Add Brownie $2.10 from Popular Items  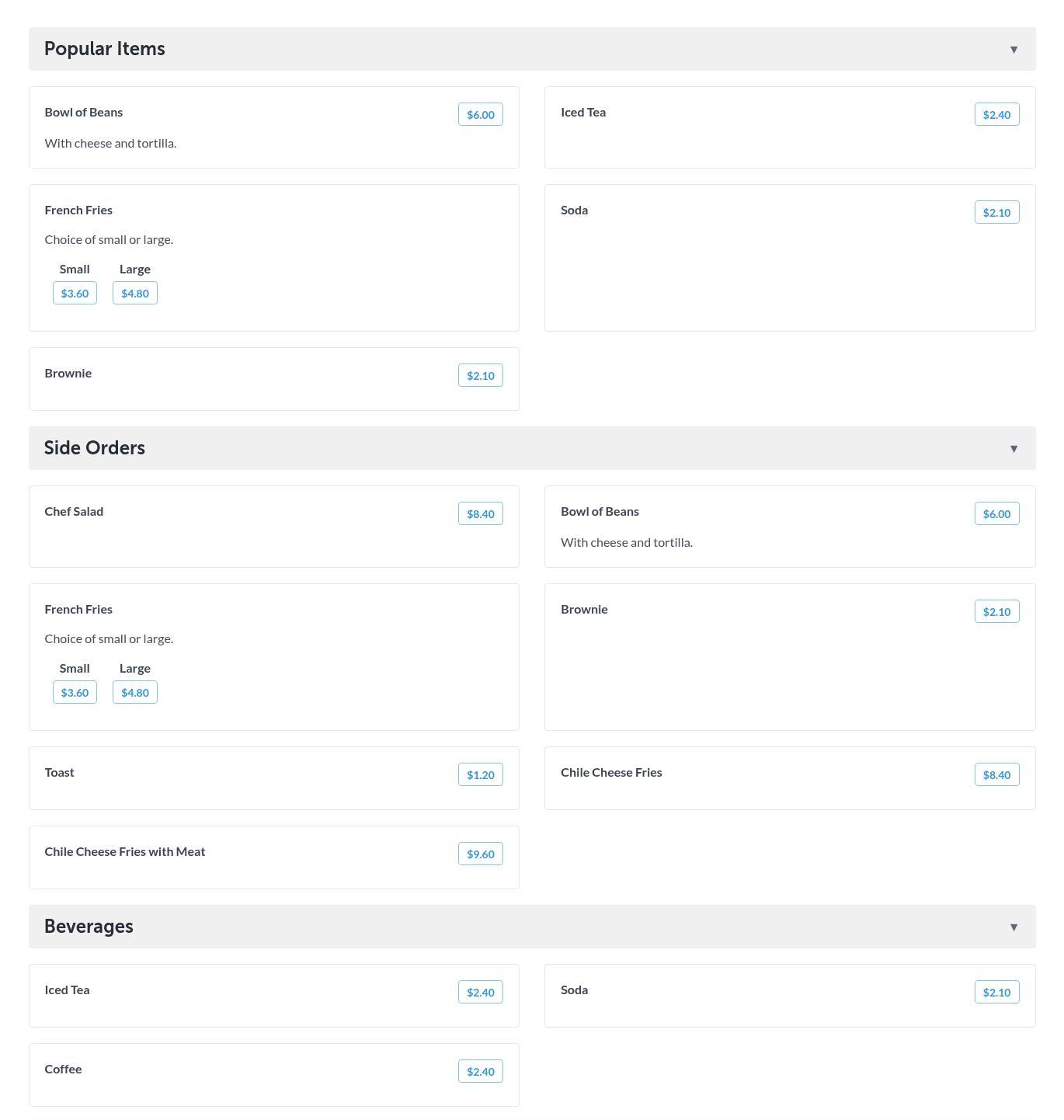coord(480,376)
